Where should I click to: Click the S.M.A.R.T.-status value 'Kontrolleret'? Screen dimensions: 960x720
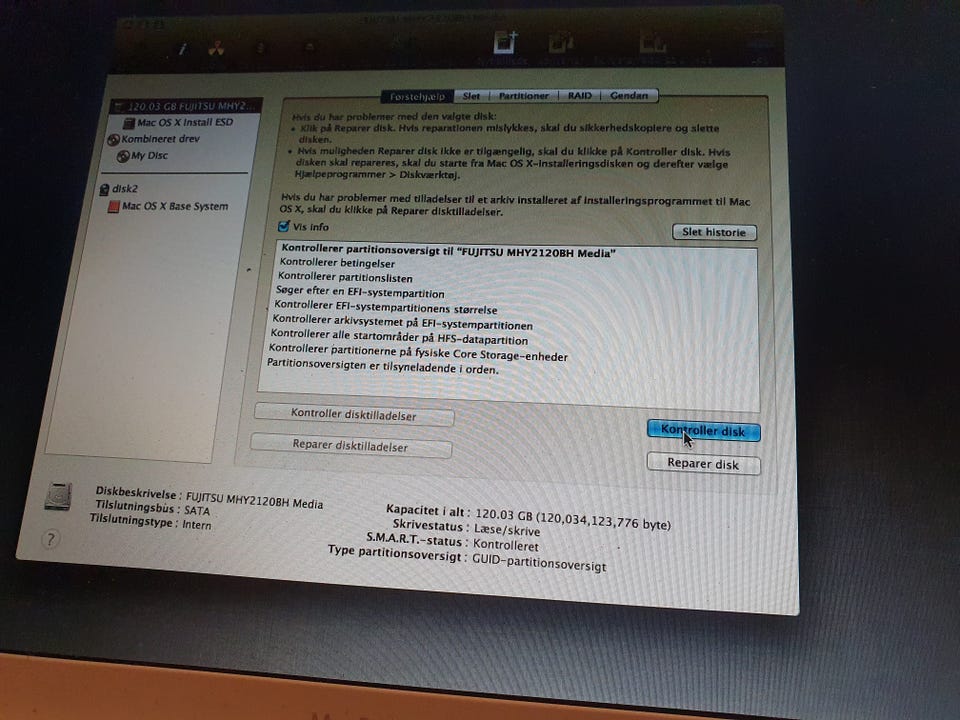tap(505, 545)
